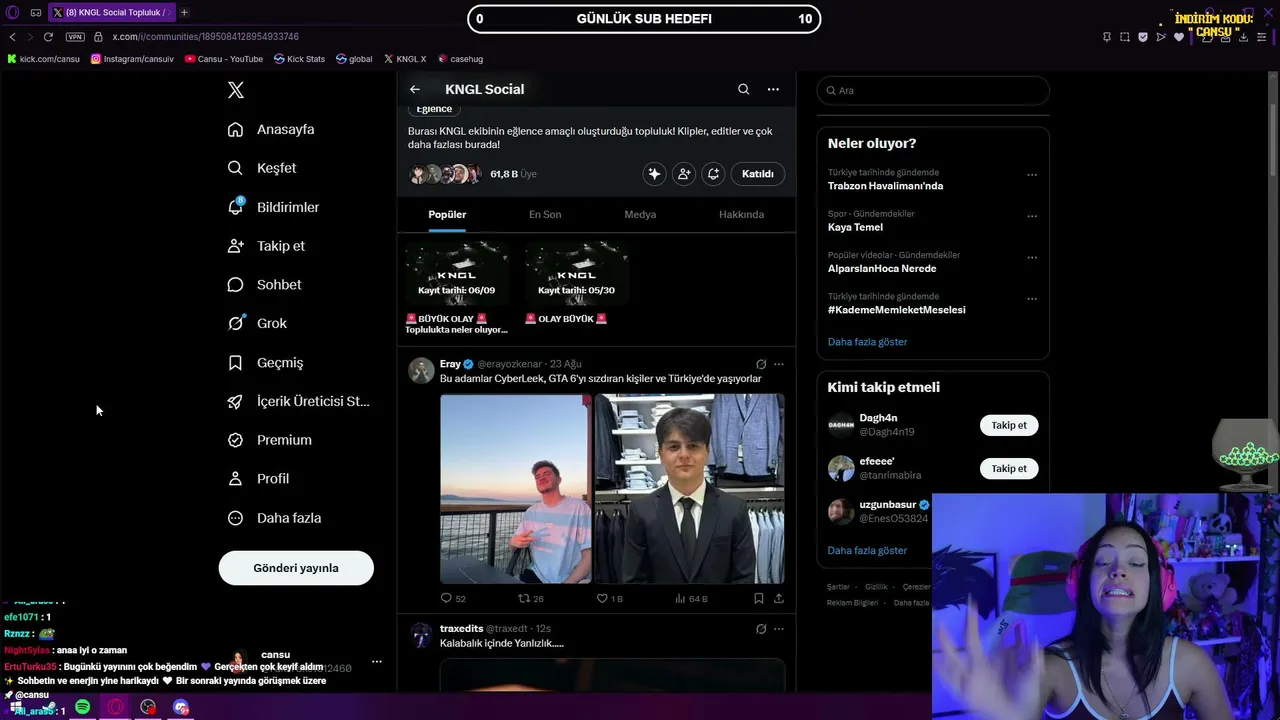1280x720 pixels.
Task: Invite members with add-person icon
Action: point(684,174)
